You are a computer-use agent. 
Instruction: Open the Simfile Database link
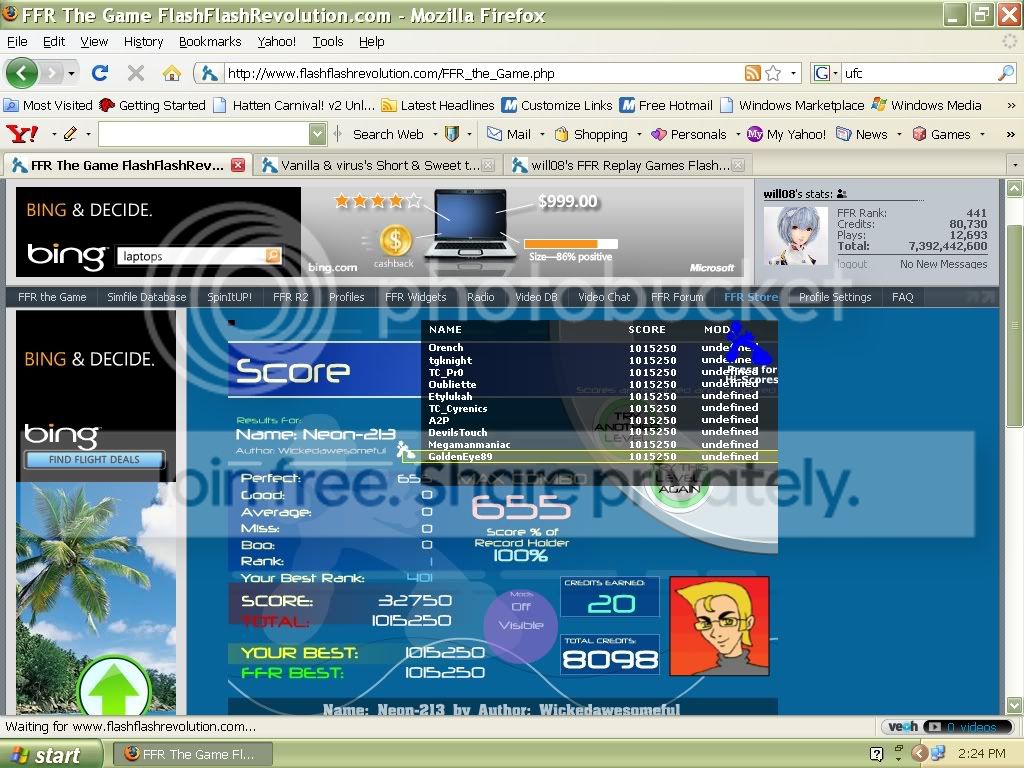[146, 297]
